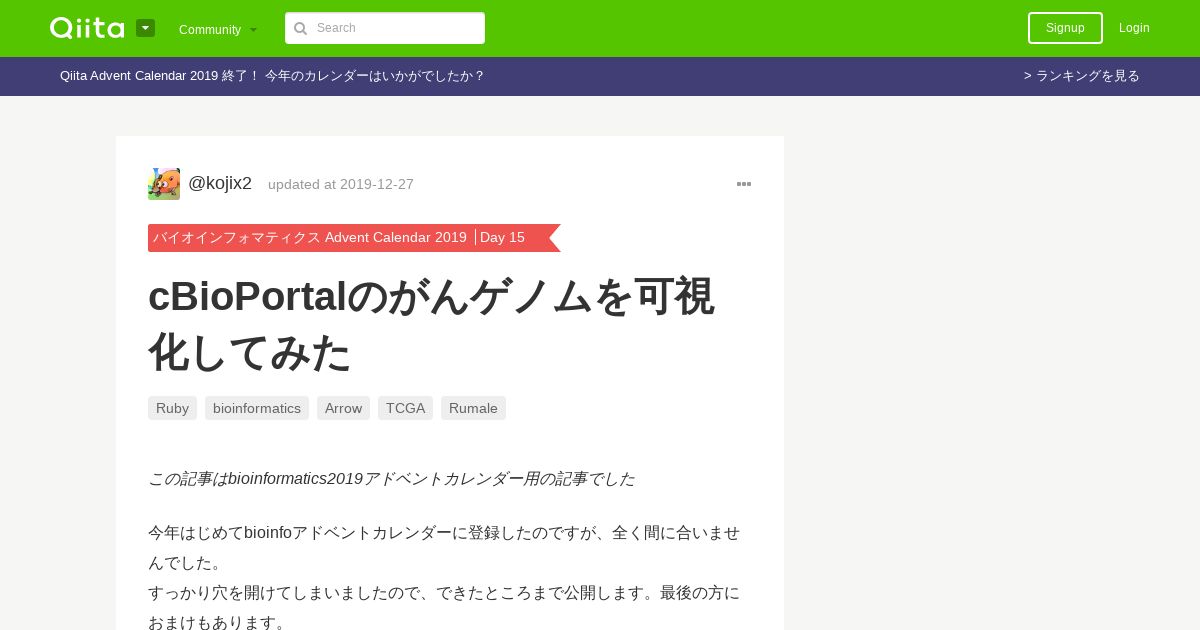The width and height of the screenshot is (1200, 630).
Task: Open kojix2 avatar image
Action: coord(164,184)
